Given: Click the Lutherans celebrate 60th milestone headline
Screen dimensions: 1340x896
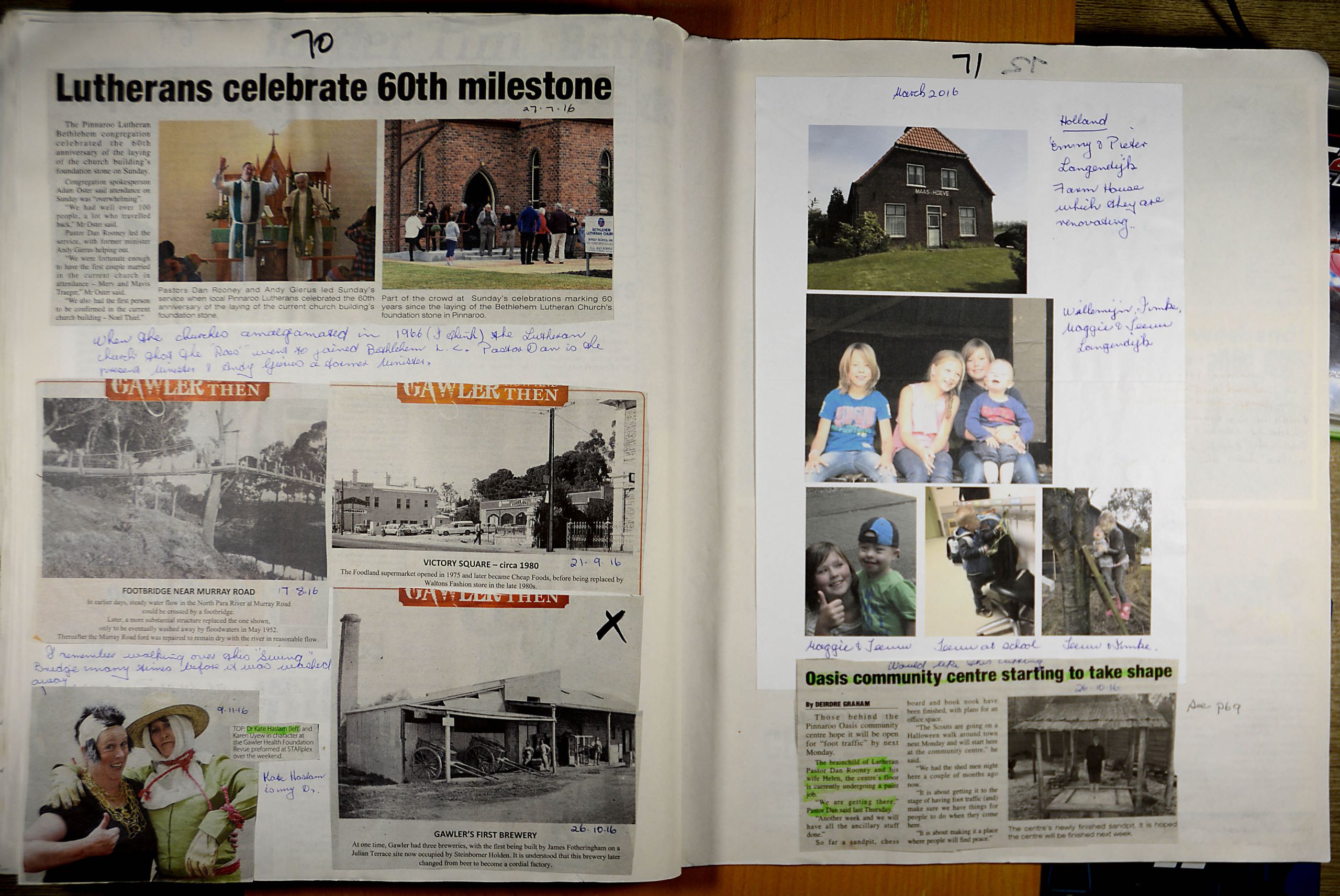Looking at the screenshot, I should pyautogui.click(x=334, y=87).
